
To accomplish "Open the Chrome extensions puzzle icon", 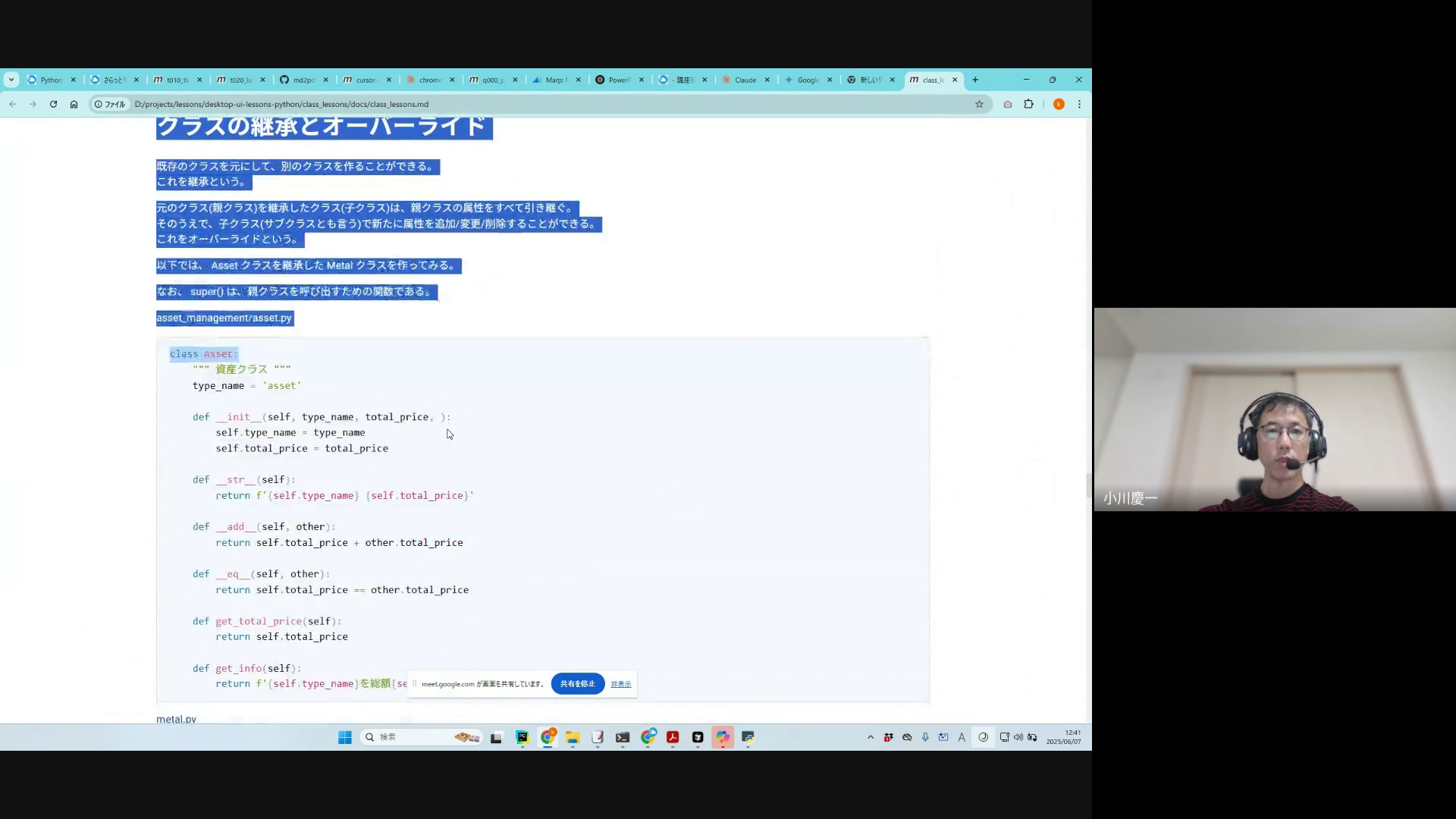I will coord(1028,104).
